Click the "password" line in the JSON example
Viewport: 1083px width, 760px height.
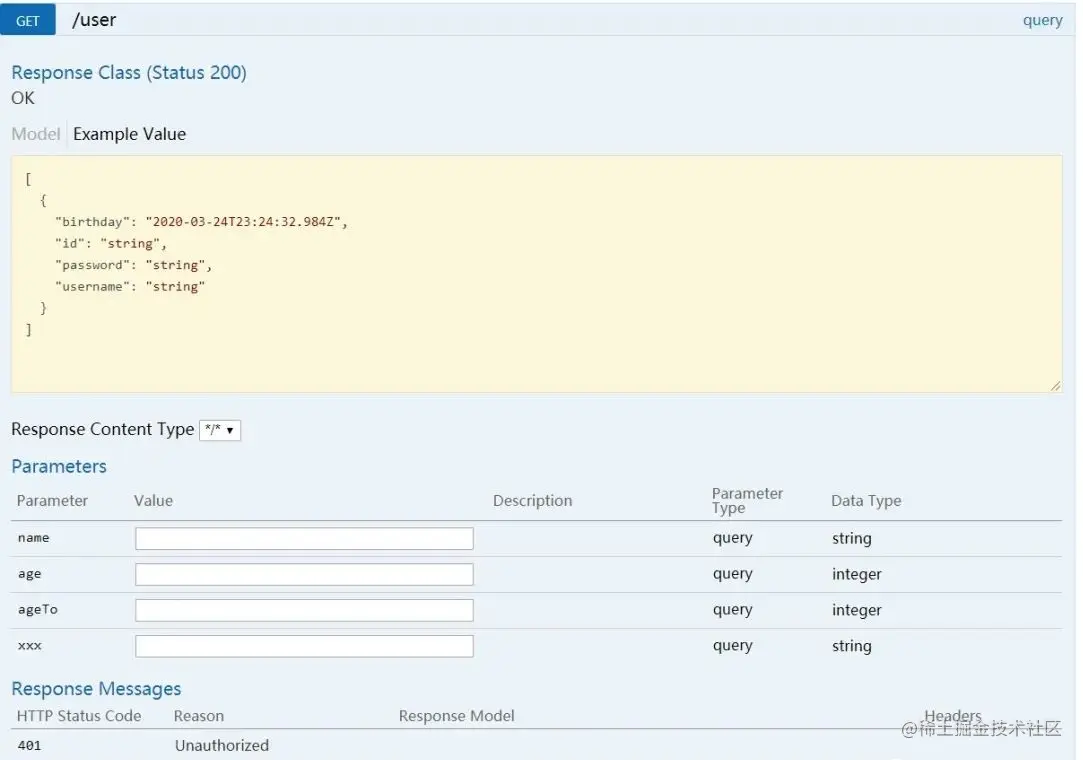[133, 265]
